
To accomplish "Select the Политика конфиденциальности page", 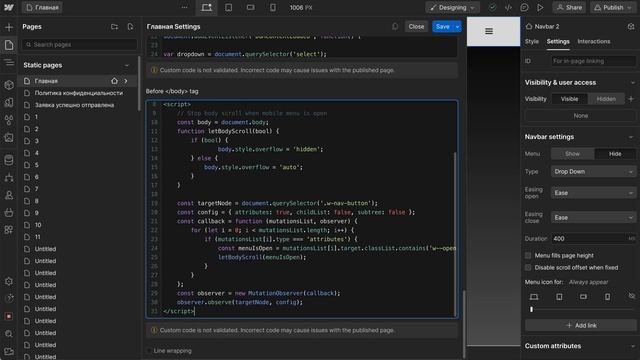I will tap(78, 93).
